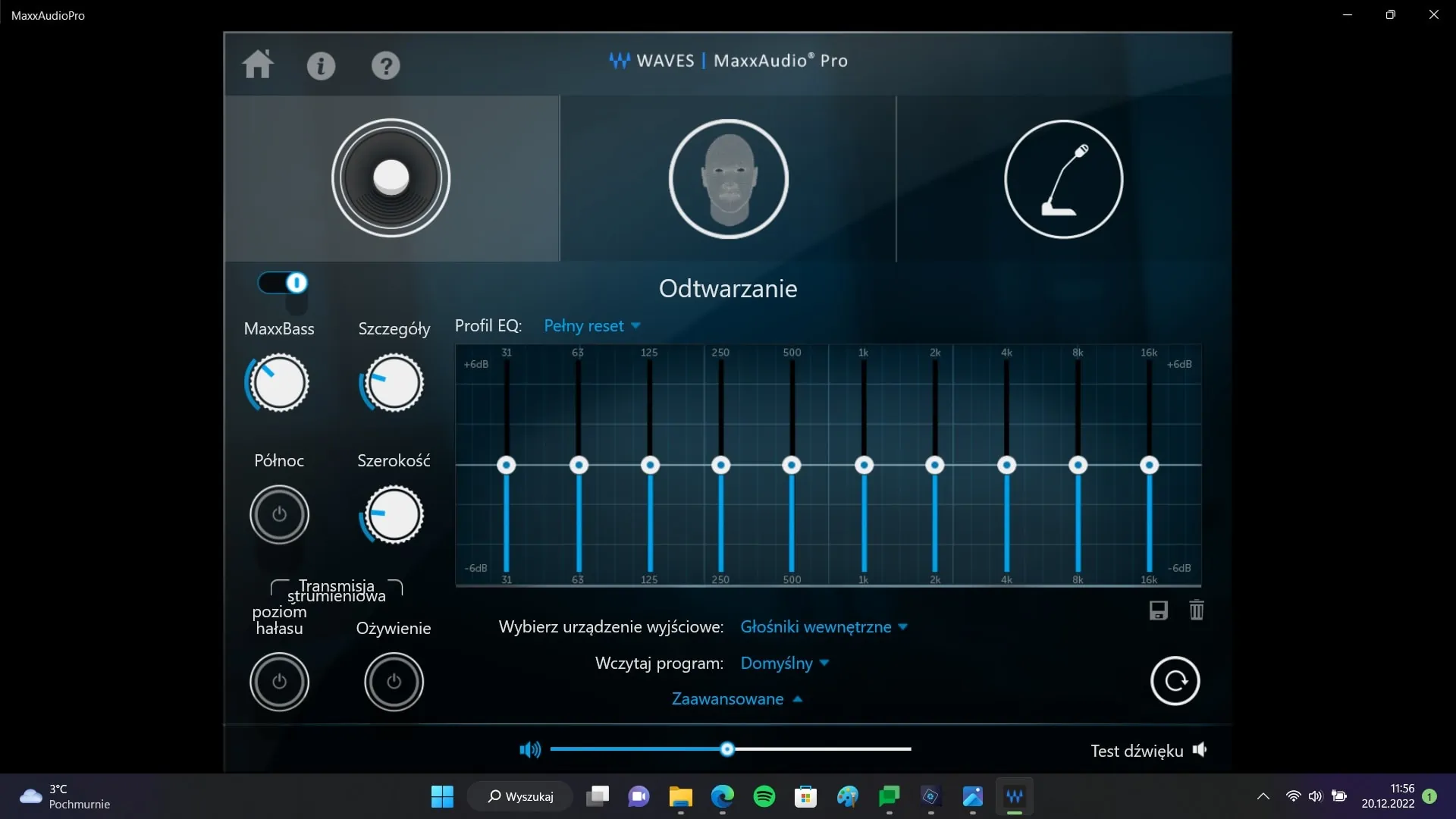Click the 31 Hz EQ slider handle
Screen dimensions: 1456x819
coord(507,465)
